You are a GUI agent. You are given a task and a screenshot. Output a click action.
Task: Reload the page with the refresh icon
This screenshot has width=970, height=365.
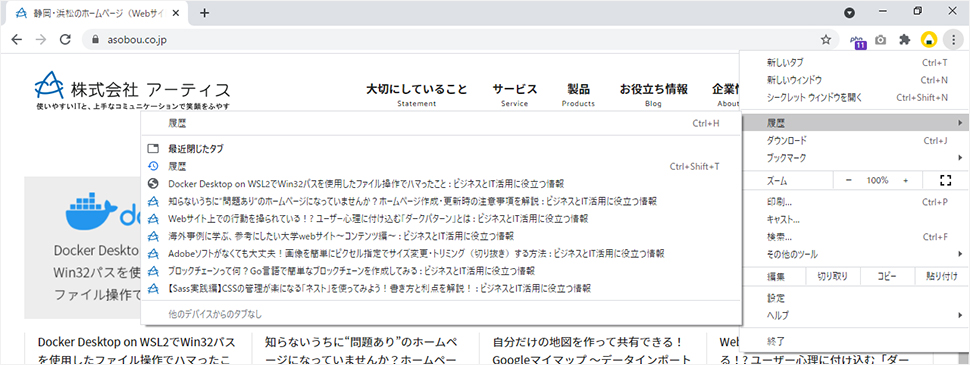[x=64, y=40]
